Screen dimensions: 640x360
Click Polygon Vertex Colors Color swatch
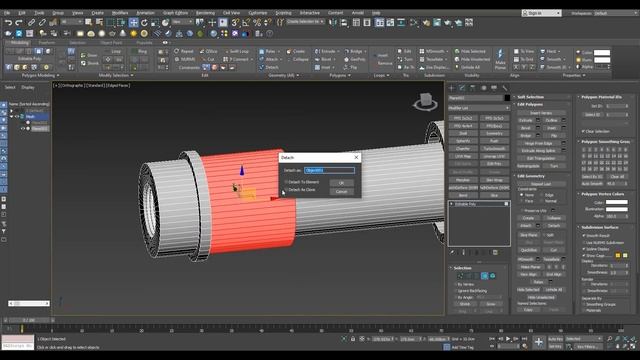click(x=617, y=202)
